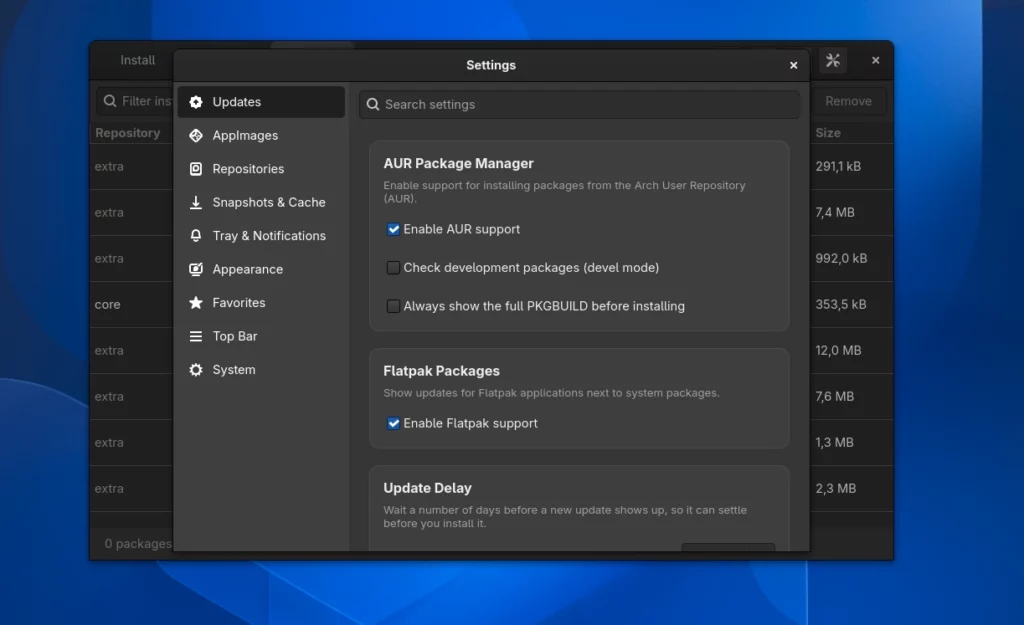Enable Check development packages (devel mode)
This screenshot has width=1024, height=625.
393,268
